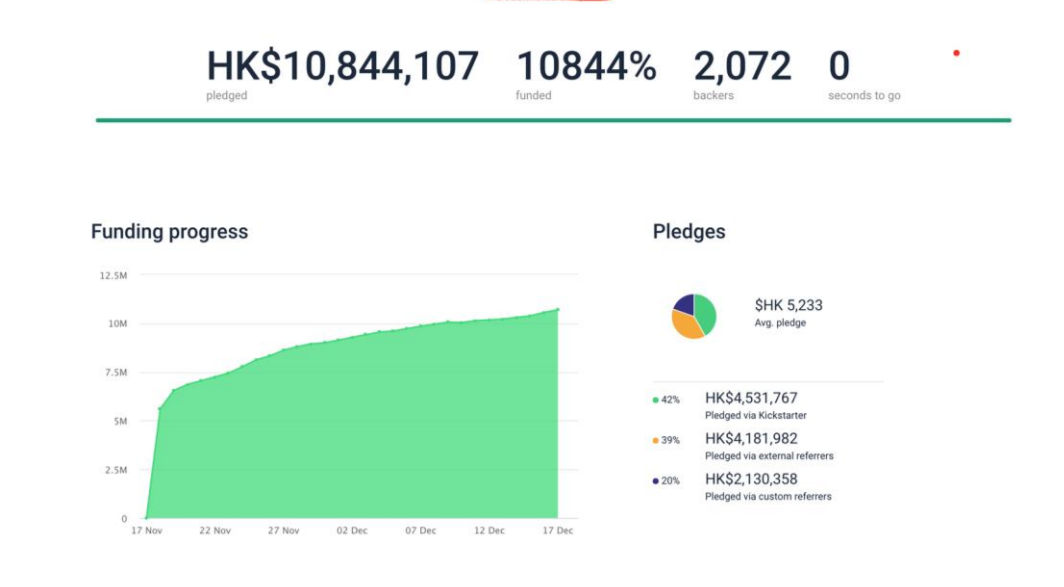The width and height of the screenshot is (1064, 587).
Task: Click the HK$4,531,767 pledged via Kickstarter entry
Action: (751, 398)
